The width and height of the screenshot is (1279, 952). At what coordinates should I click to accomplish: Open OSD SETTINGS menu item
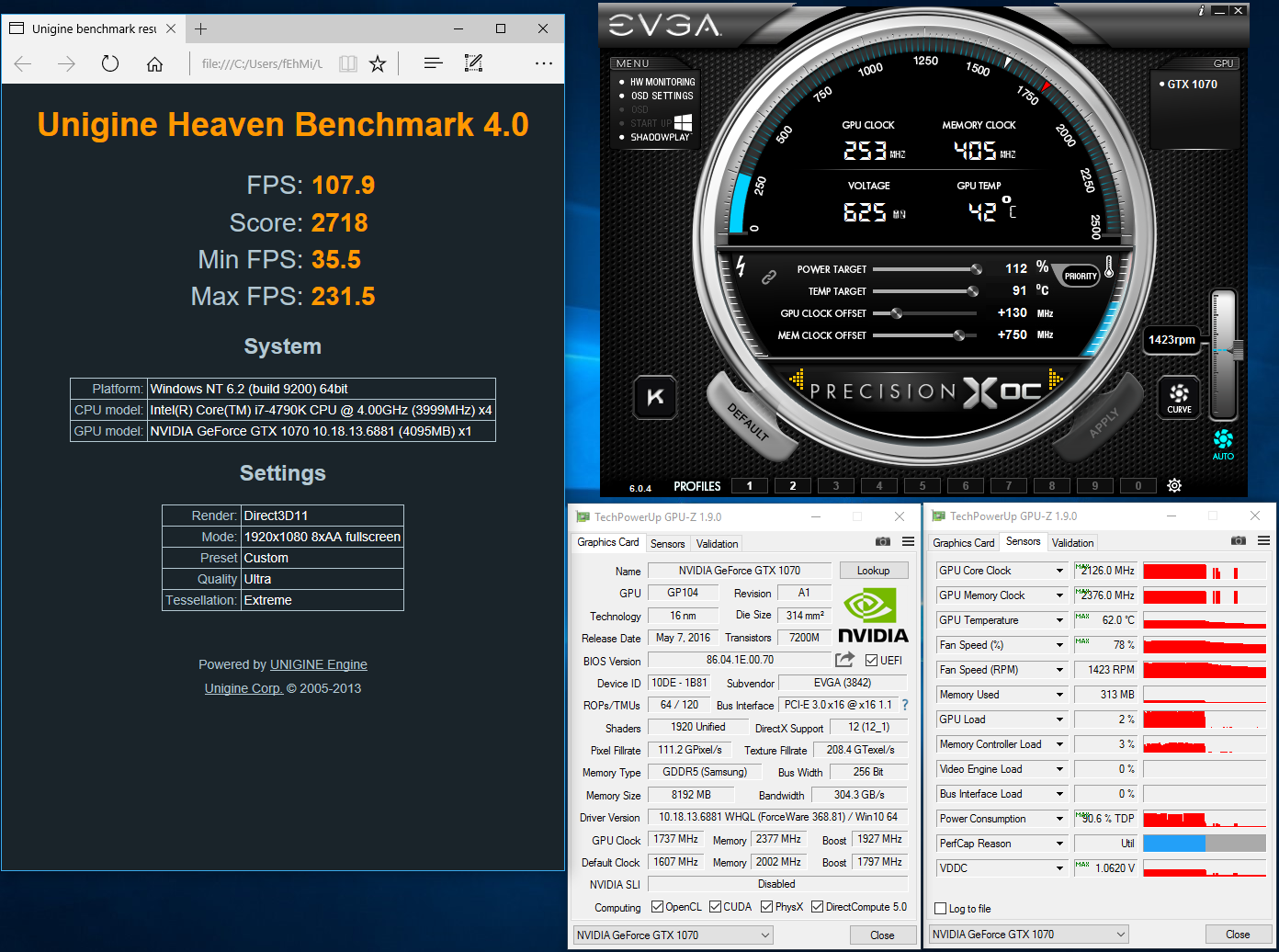click(662, 96)
